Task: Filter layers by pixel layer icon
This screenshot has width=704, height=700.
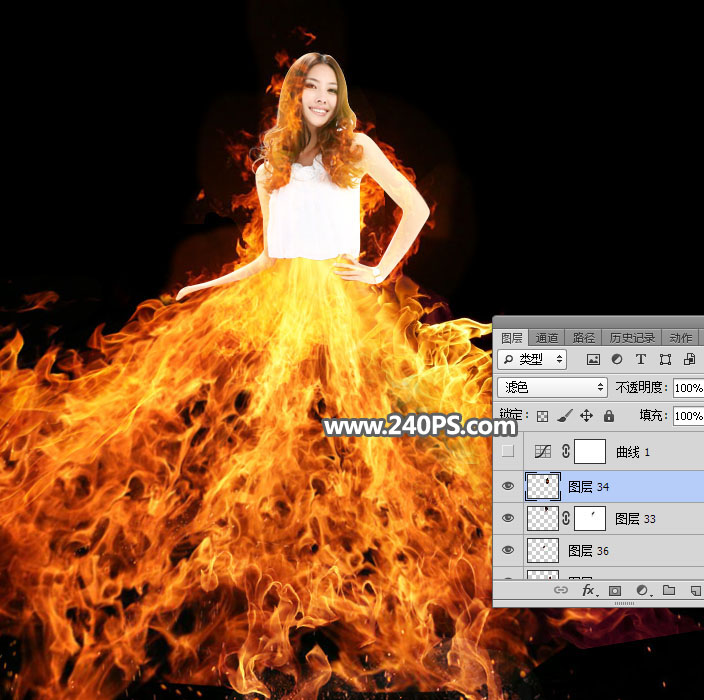Action: 593,359
